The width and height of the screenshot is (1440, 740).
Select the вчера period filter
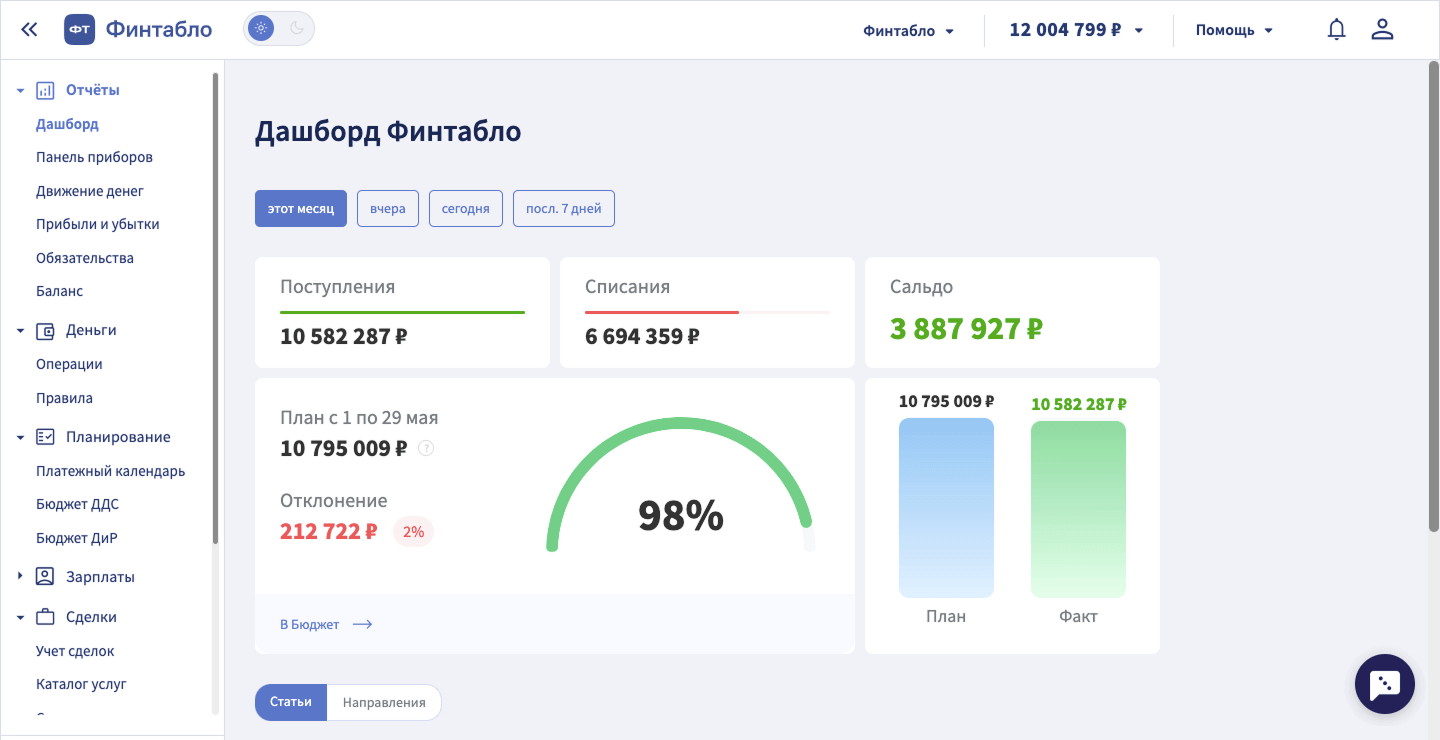[x=388, y=209]
